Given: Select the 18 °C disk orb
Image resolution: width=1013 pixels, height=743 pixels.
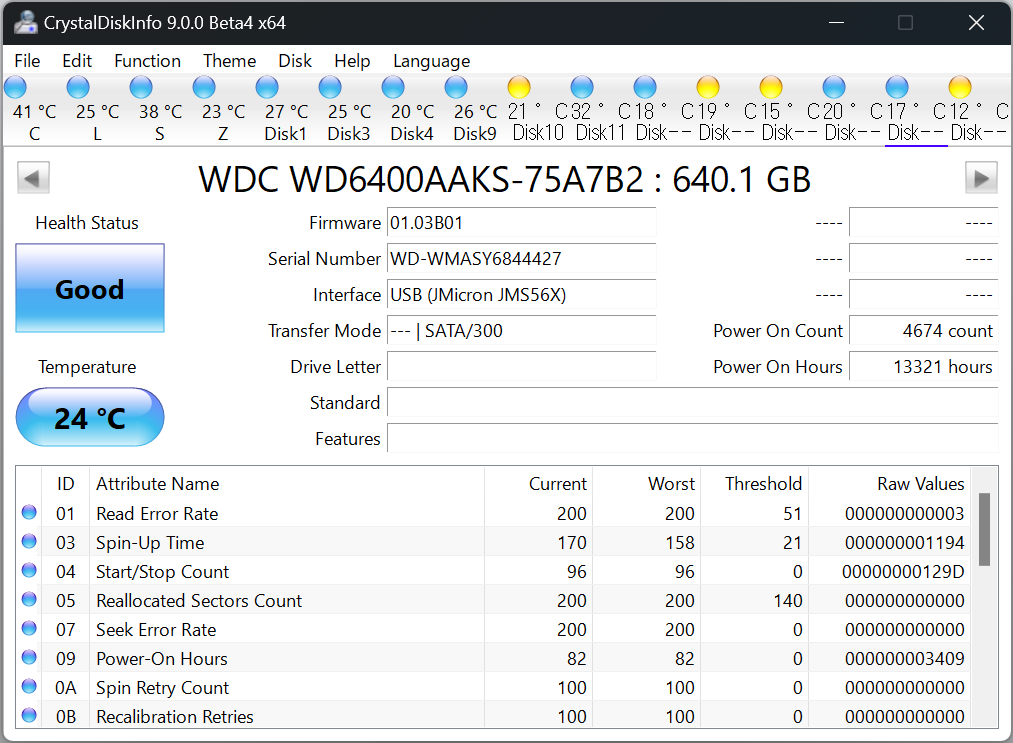Looking at the screenshot, I should (x=645, y=87).
